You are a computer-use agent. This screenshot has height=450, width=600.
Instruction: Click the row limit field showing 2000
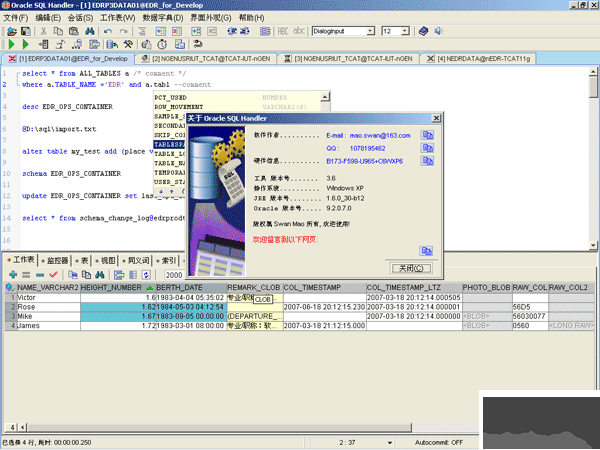[x=176, y=274]
